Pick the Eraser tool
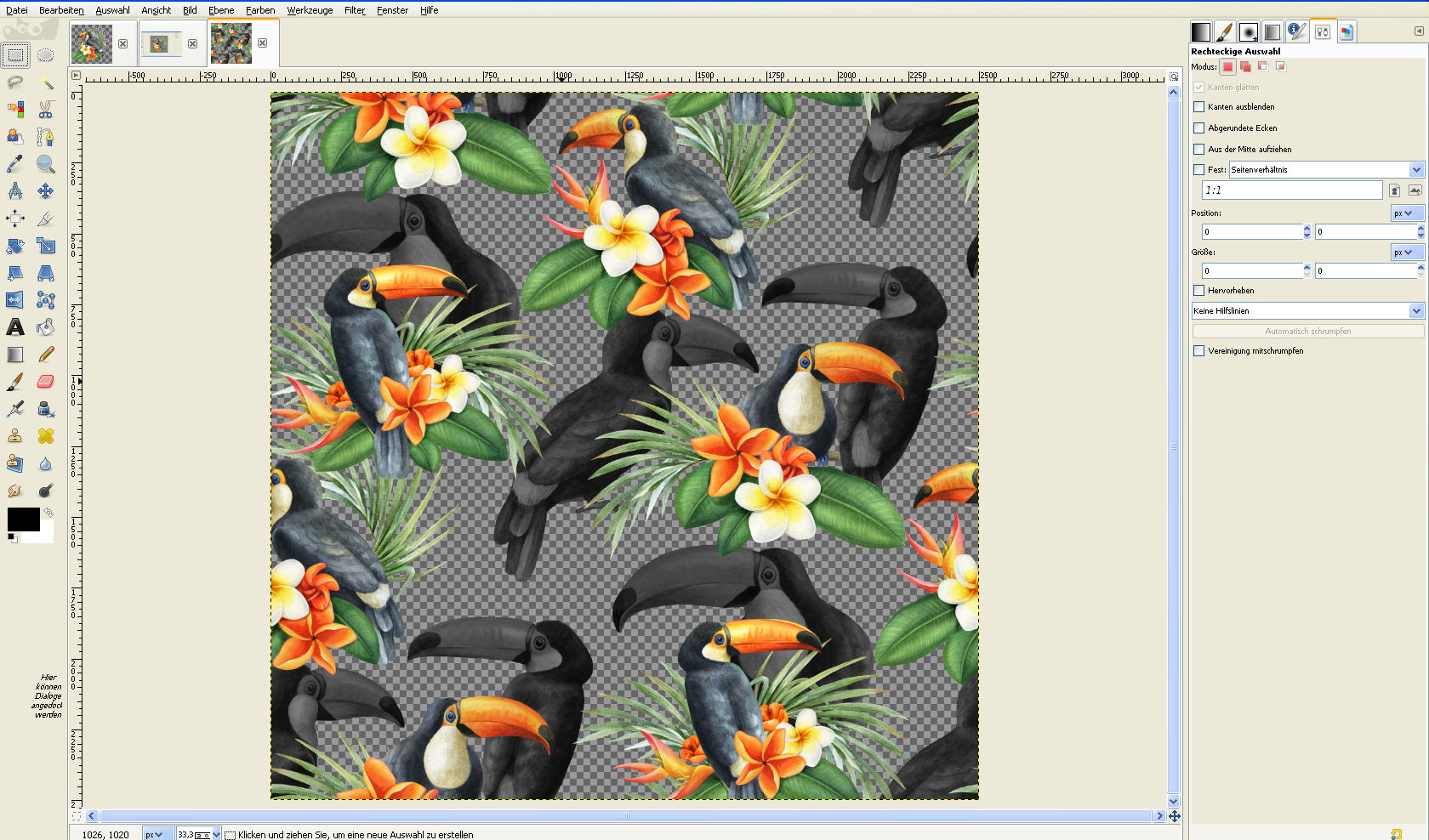 46,382
